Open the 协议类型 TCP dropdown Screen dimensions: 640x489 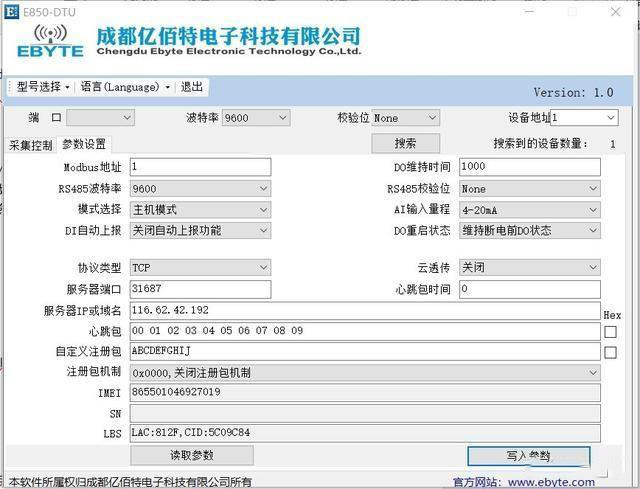coord(200,268)
